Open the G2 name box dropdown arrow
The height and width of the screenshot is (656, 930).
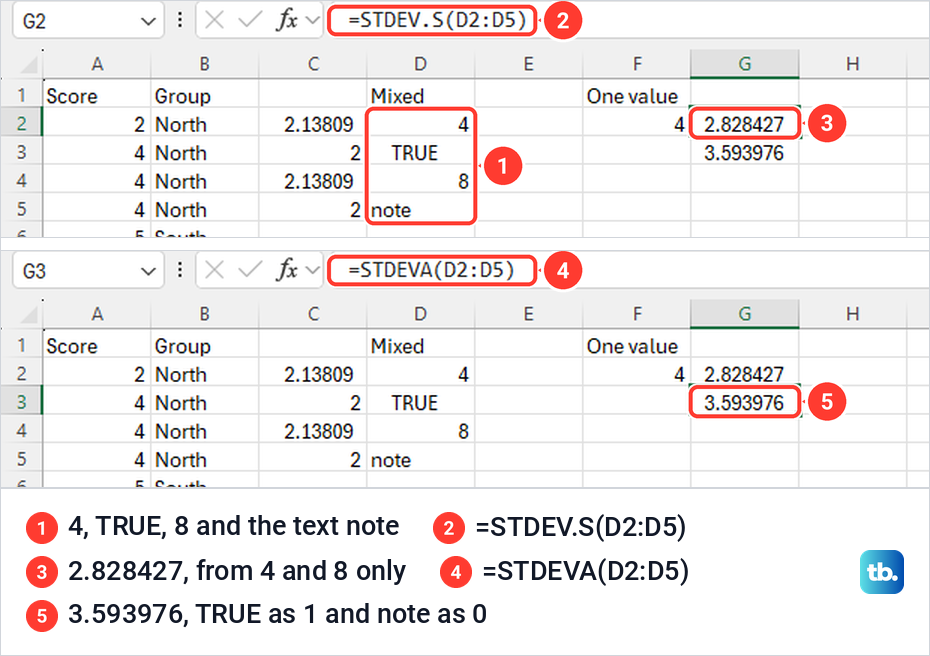click(x=148, y=21)
